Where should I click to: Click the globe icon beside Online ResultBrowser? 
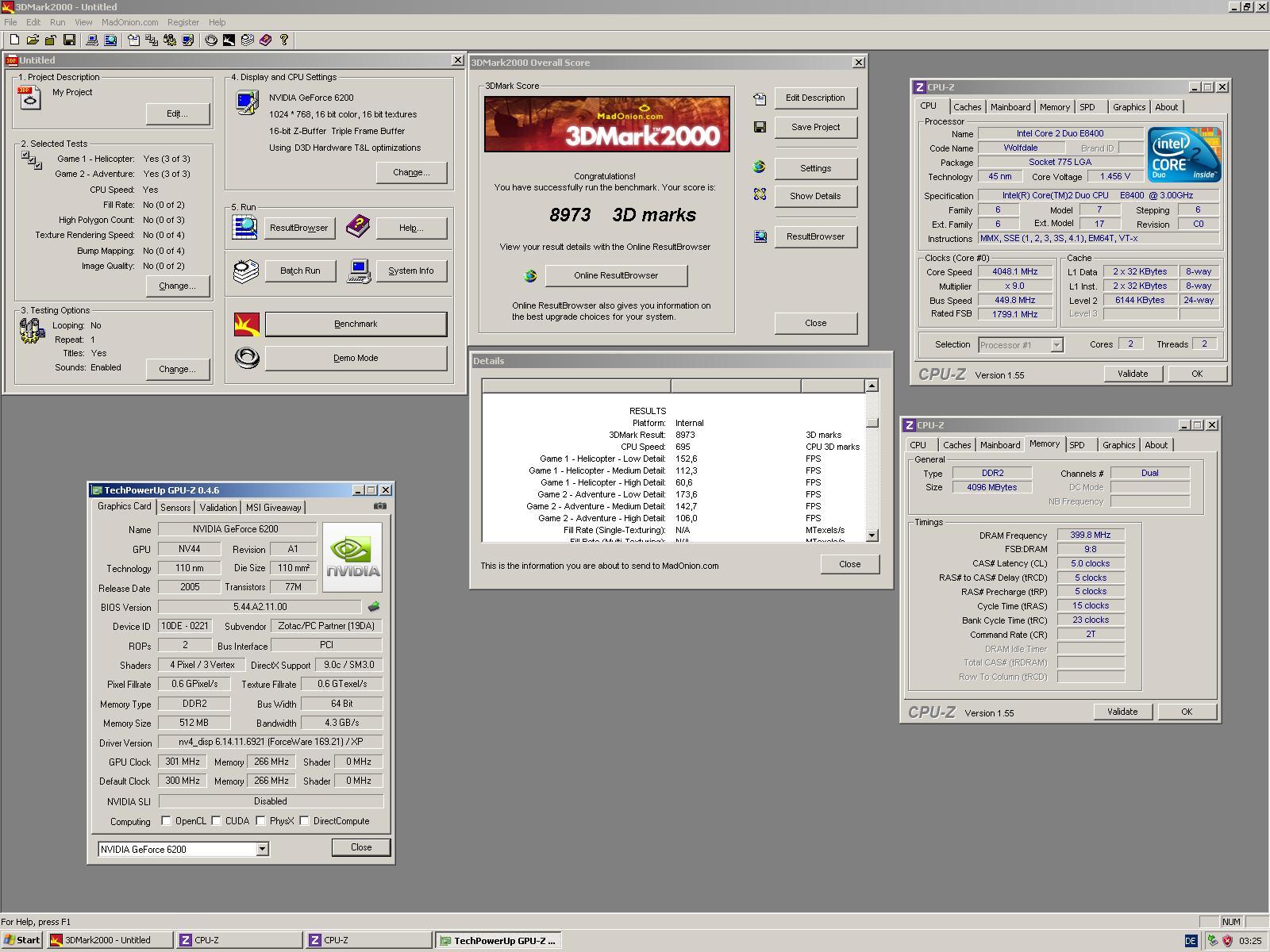tap(530, 276)
